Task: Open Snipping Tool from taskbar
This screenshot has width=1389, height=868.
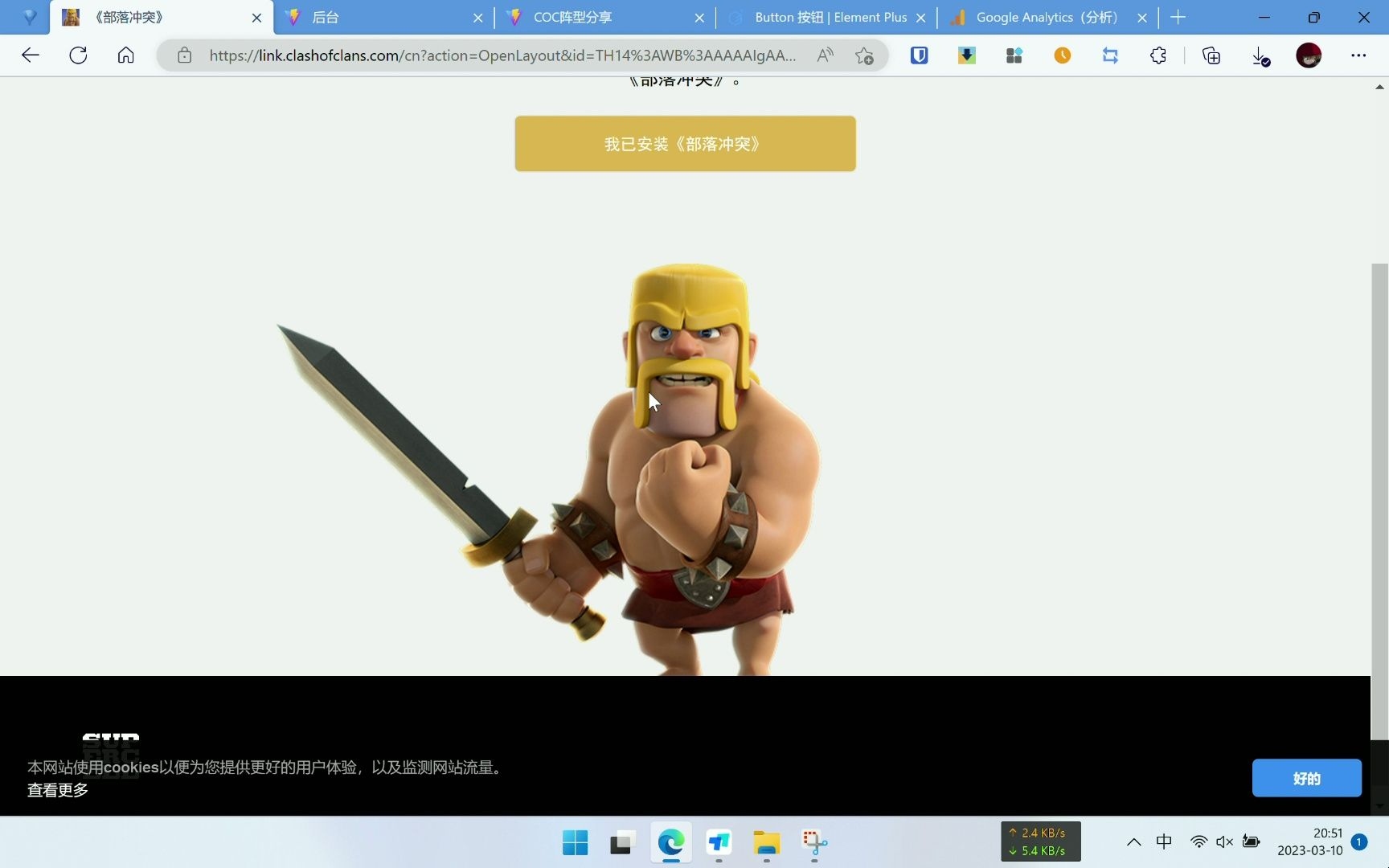Action: tap(814, 842)
